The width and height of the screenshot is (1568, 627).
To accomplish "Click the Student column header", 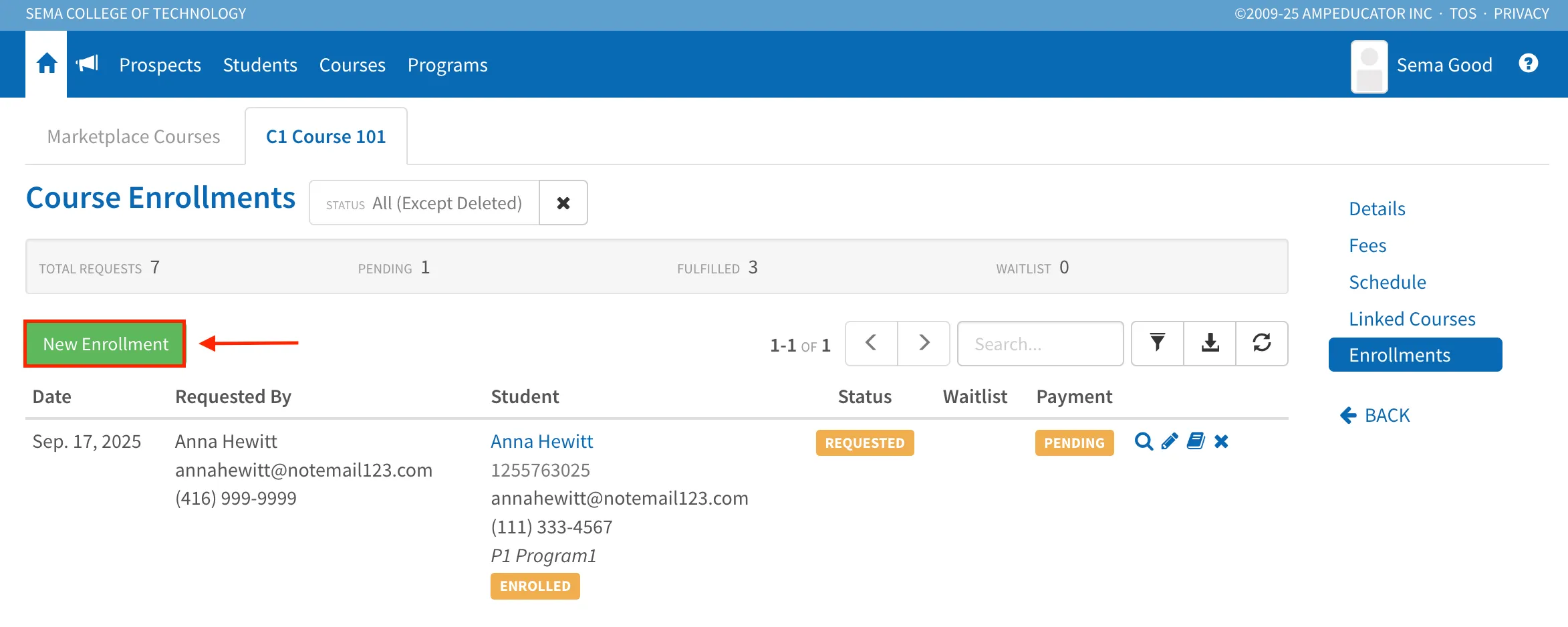I will 525,396.
